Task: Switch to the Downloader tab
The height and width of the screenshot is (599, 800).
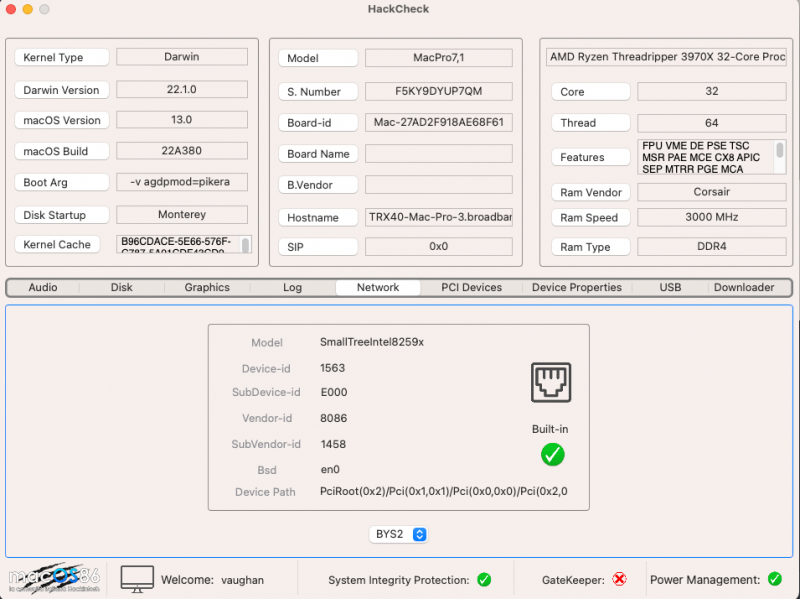Action: coord(744,287)
